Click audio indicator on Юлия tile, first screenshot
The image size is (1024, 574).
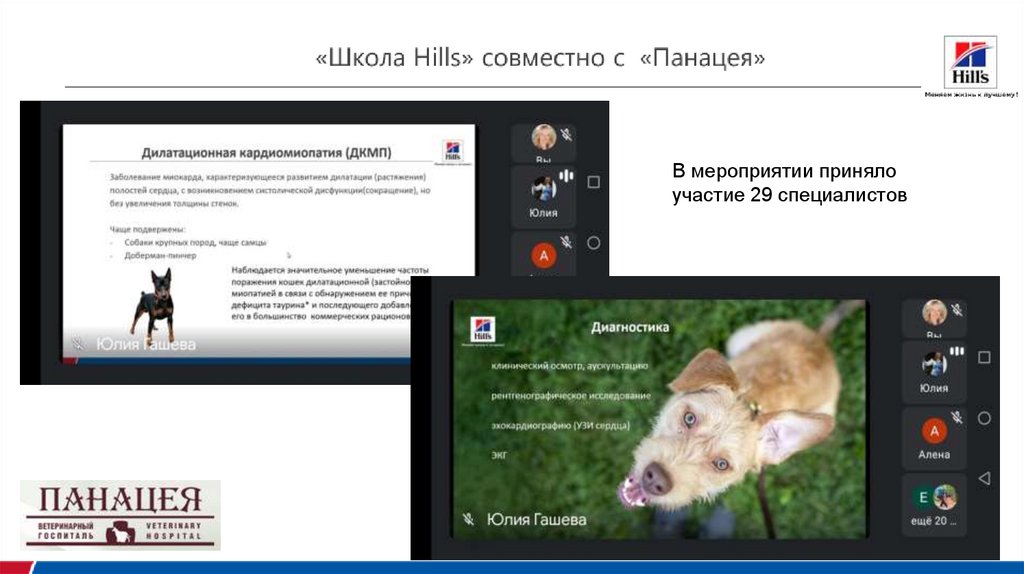coord(566,176)
